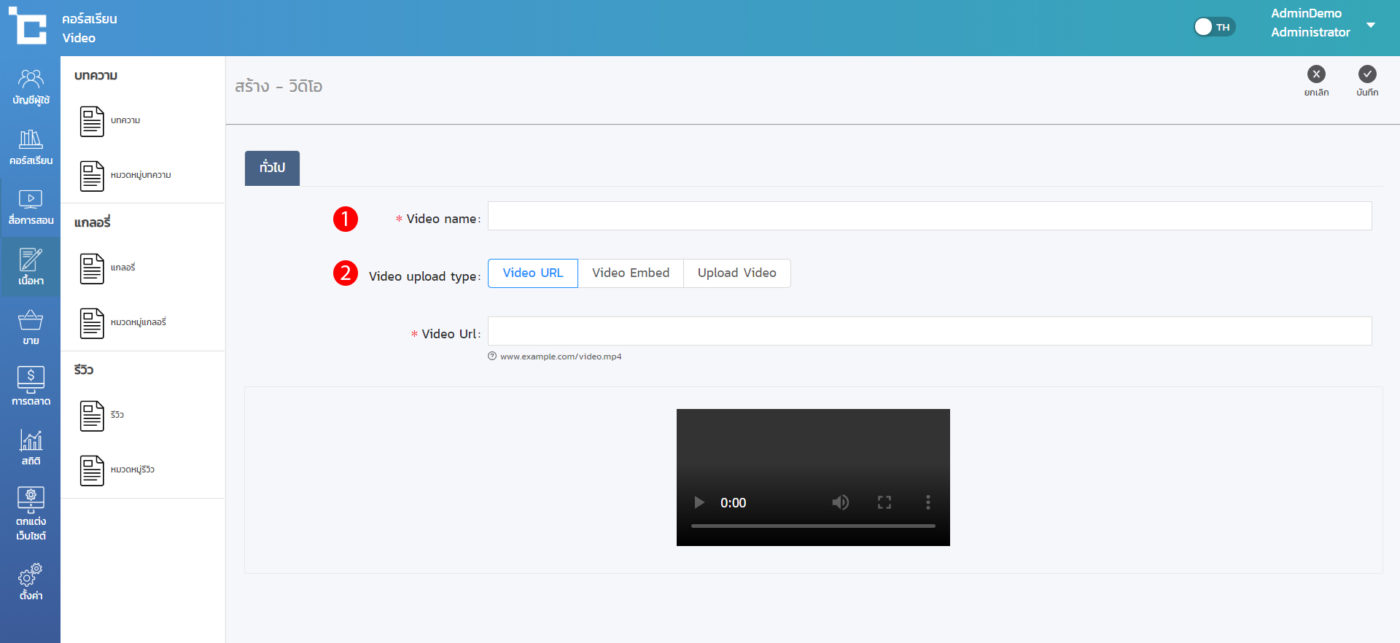Click the Video name input field
Viewport: 1400px width, 643px height.
click(929, 216)
